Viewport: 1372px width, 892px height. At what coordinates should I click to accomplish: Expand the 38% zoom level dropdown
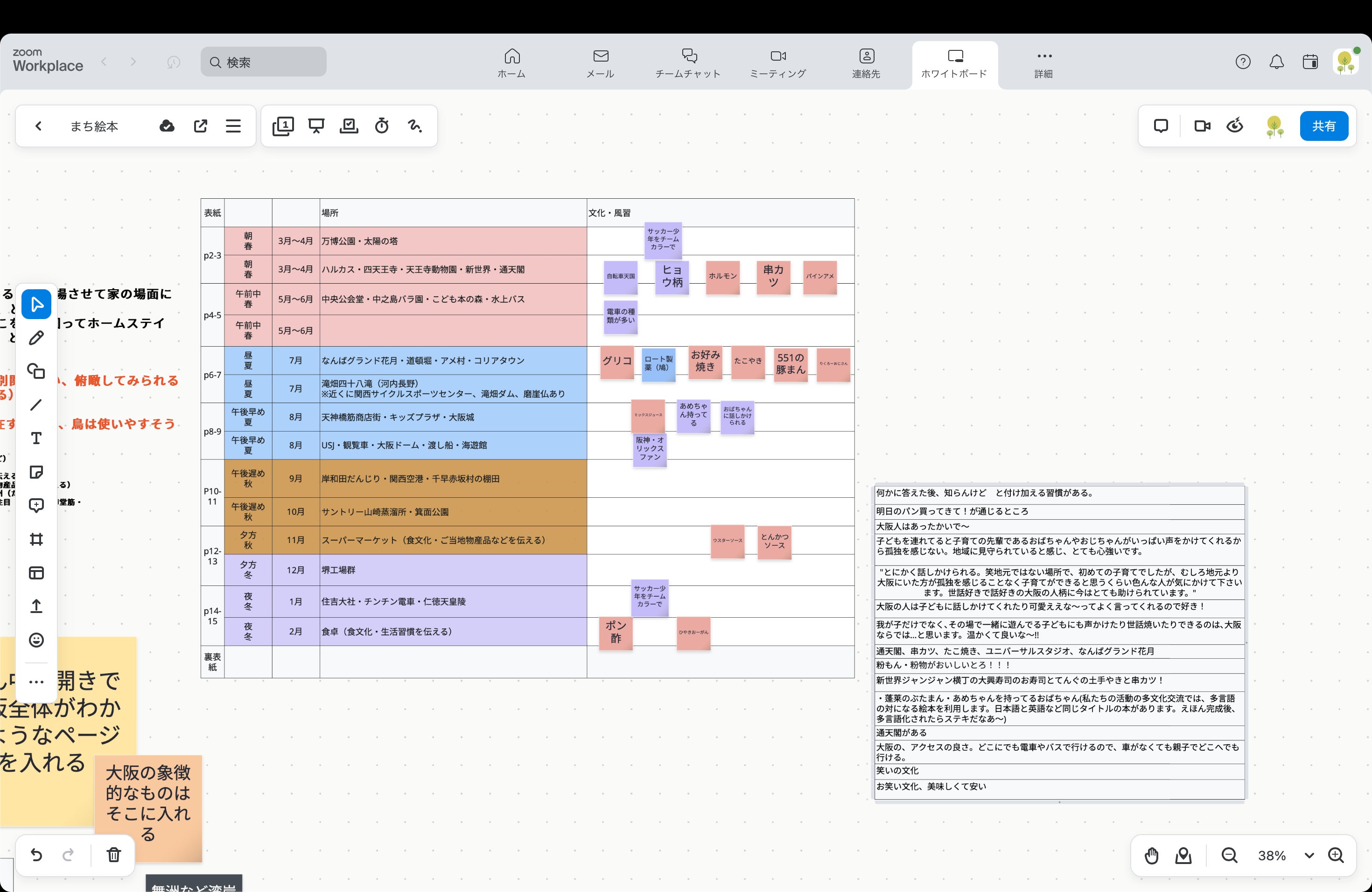click(1309, 856)
